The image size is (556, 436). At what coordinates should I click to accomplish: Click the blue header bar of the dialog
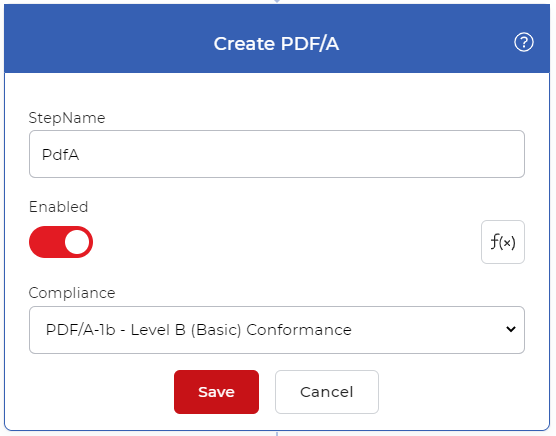tap(277, 39)
